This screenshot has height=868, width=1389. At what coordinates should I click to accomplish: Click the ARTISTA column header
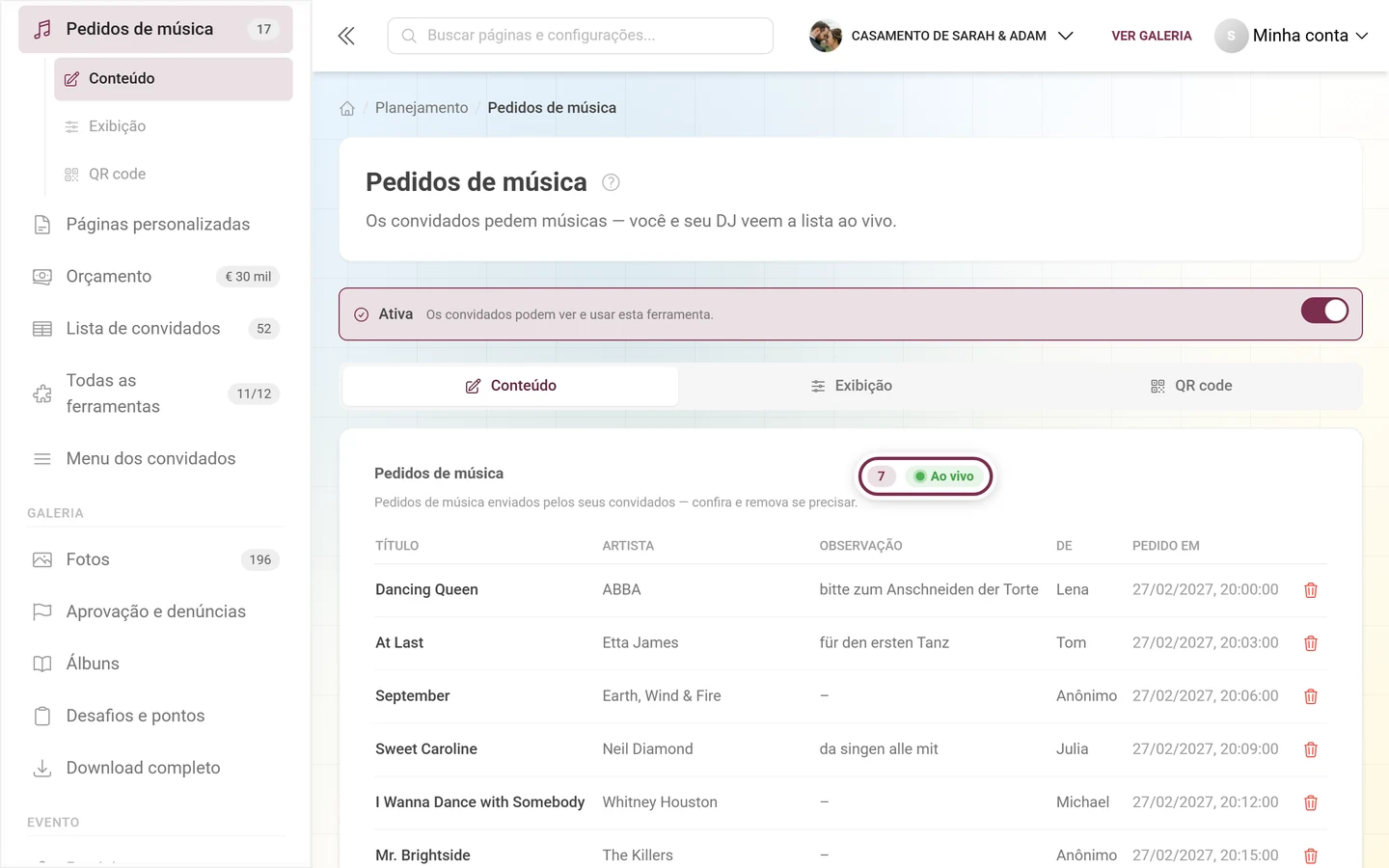628,546
